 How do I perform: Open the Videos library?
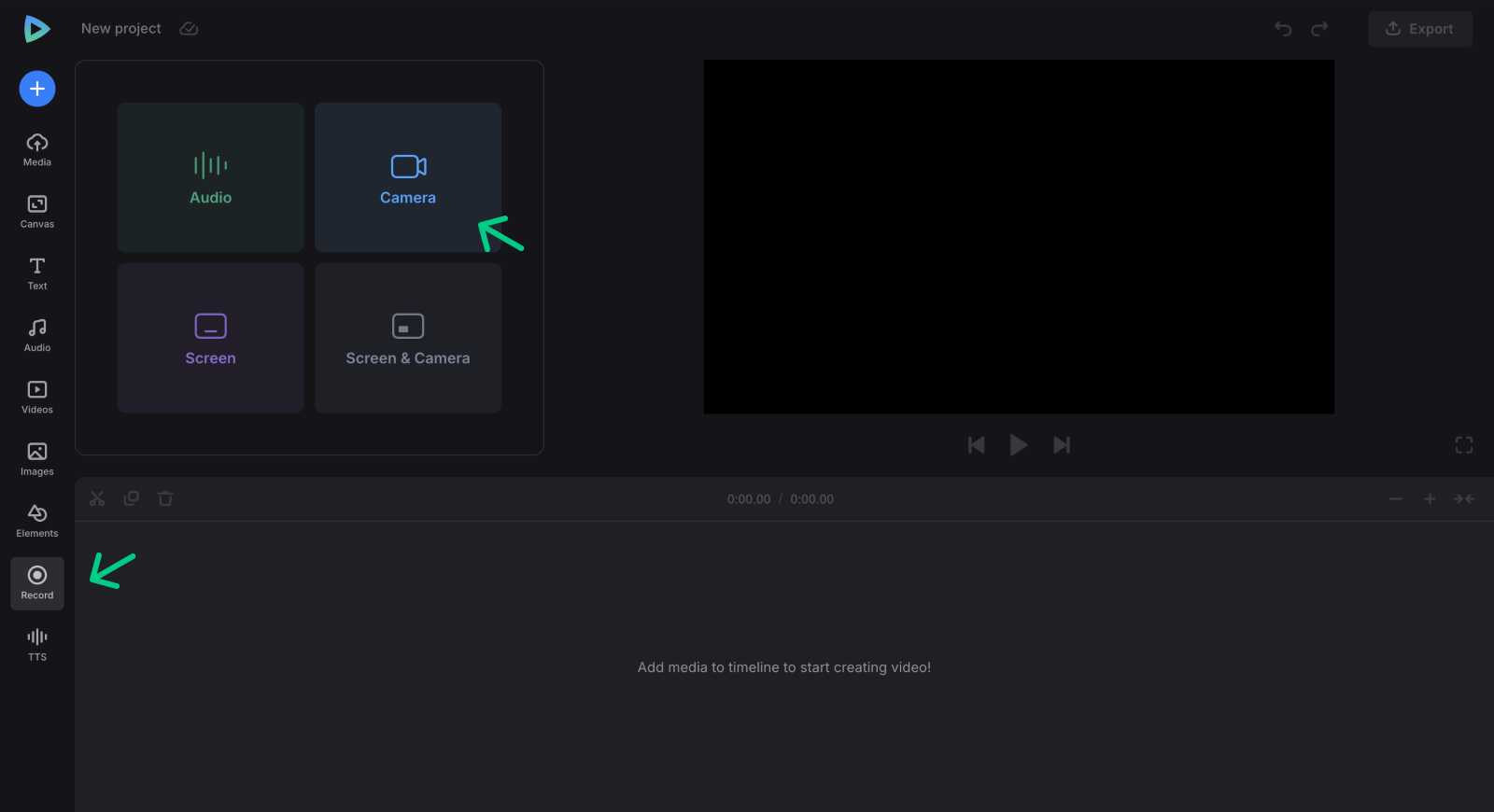tap(37, 397)
